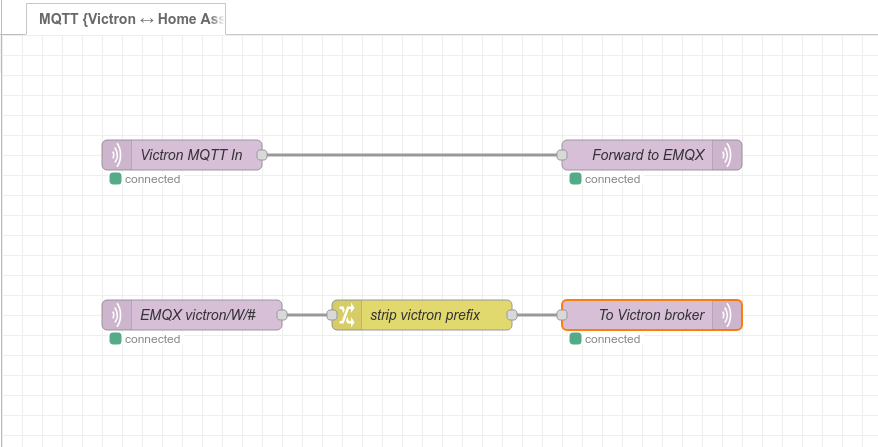Click green status square under Victron MQTT In
Screen dimensions: 878x447
tap(115, 179)
